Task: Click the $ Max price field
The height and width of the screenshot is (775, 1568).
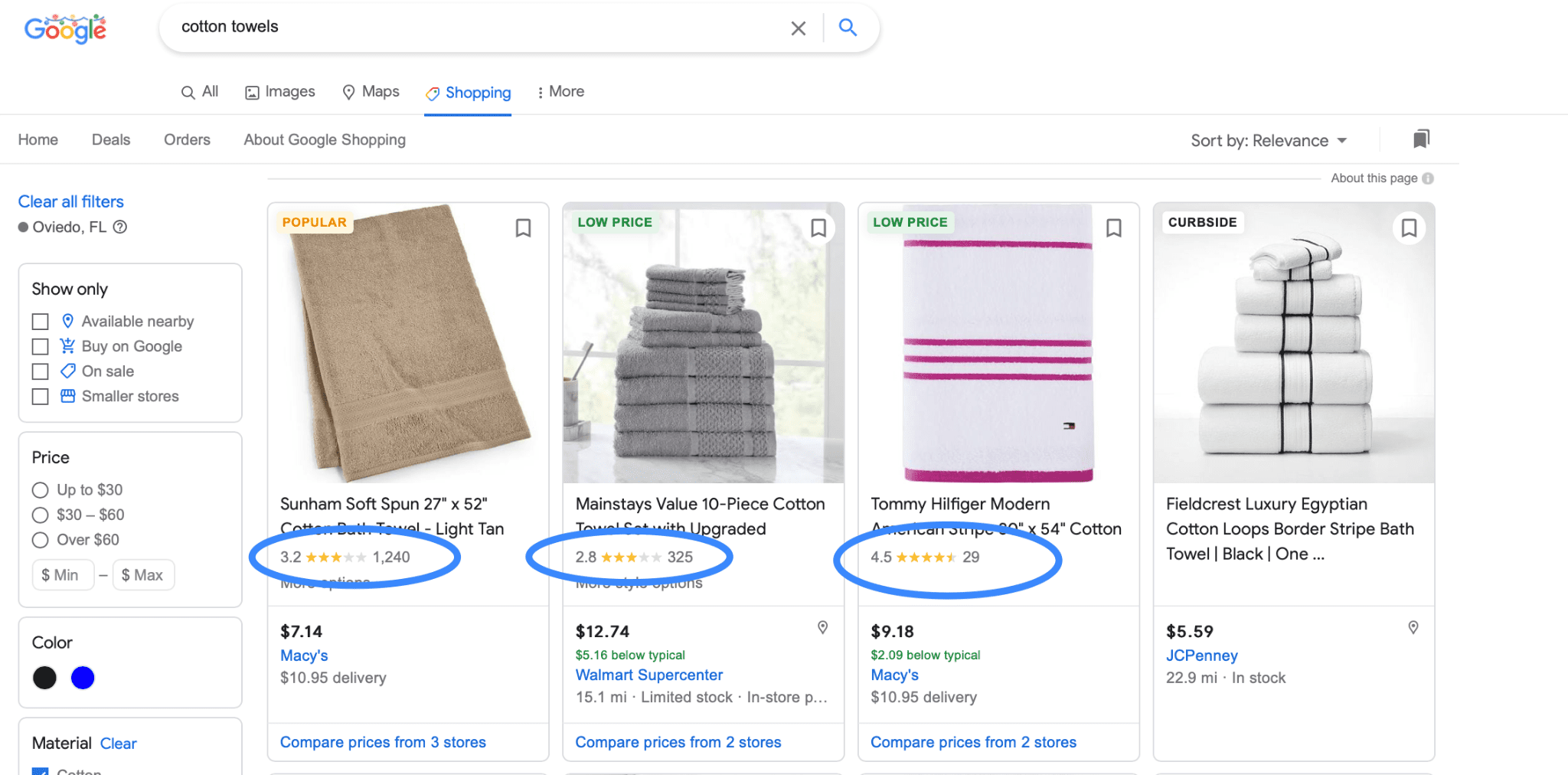Action: coord(144,575)
